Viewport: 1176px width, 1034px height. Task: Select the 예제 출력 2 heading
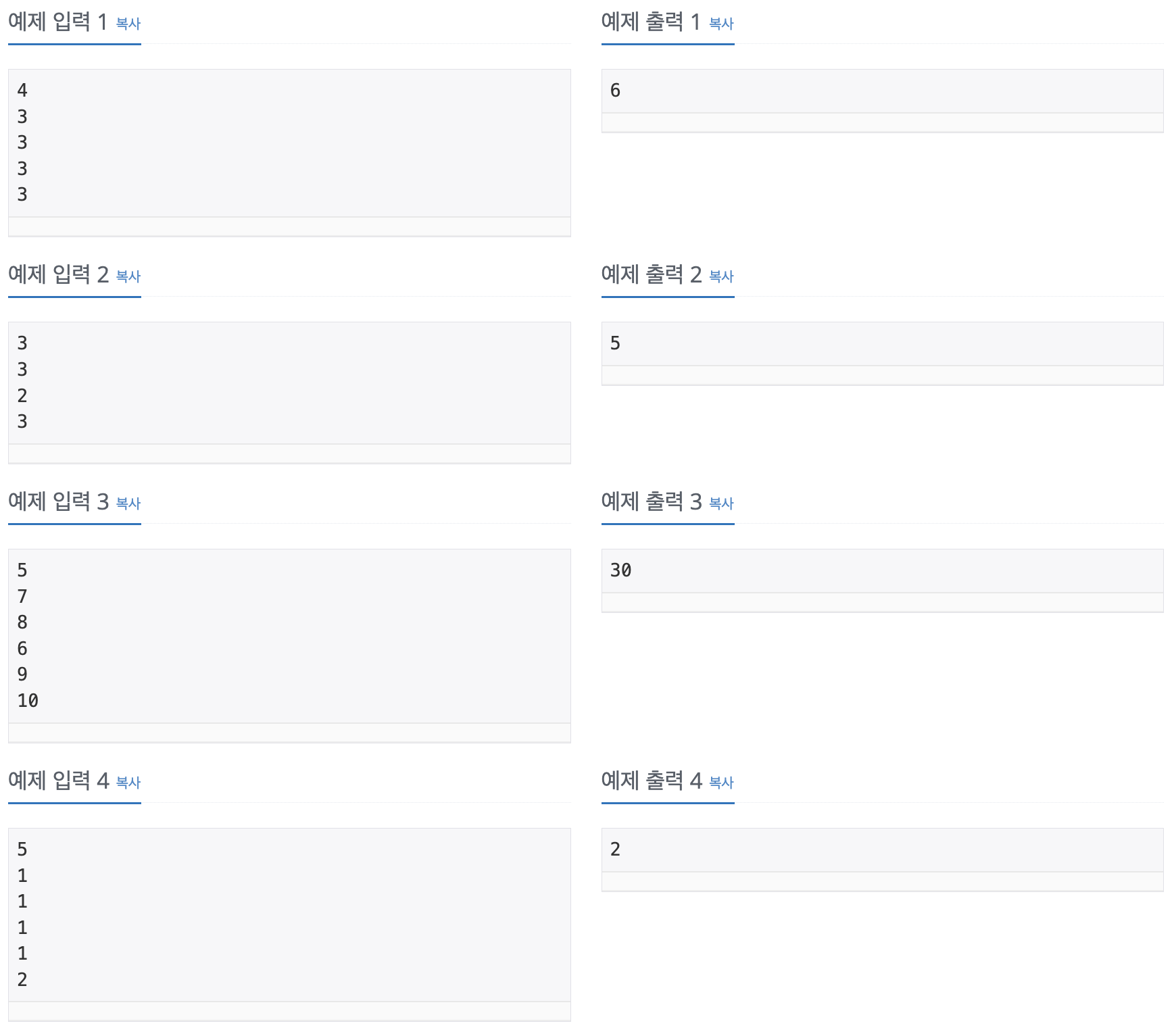pos(649,274)
